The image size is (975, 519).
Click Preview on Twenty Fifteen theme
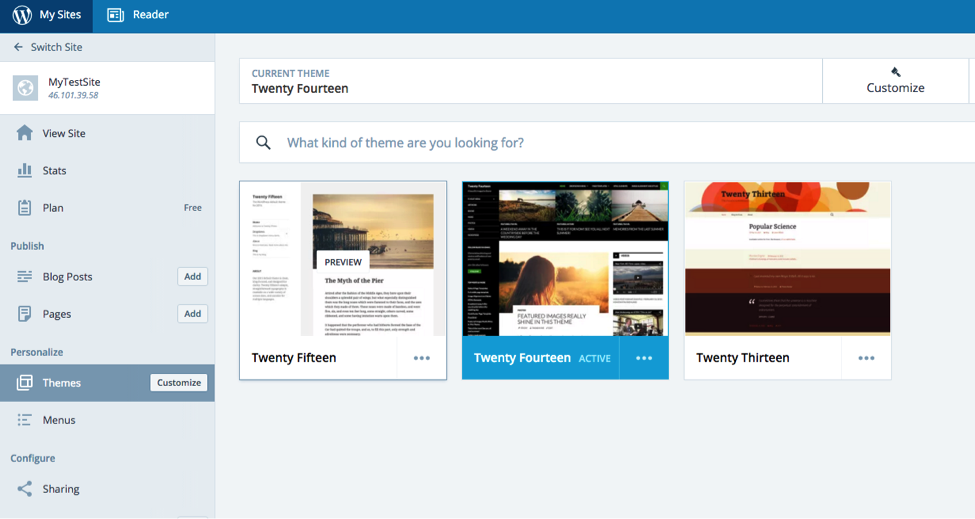343,262
